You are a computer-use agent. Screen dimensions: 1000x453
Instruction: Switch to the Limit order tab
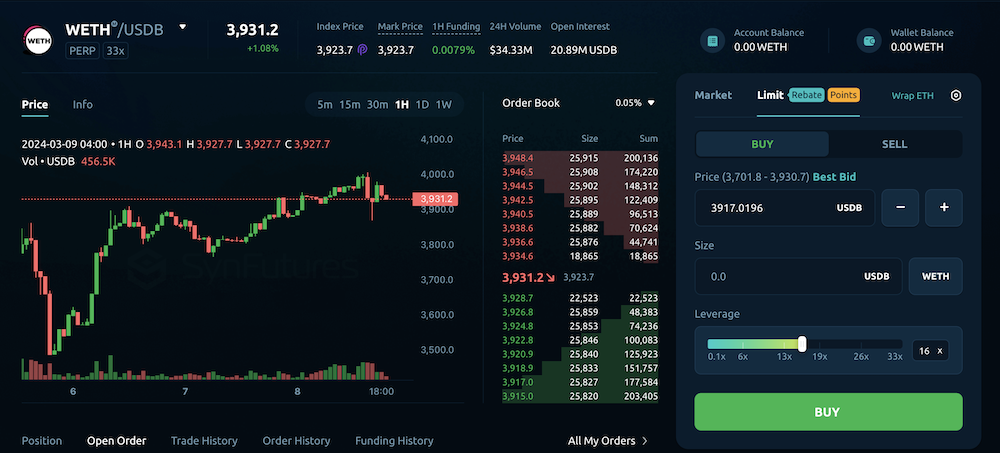(x=770, y=95)
